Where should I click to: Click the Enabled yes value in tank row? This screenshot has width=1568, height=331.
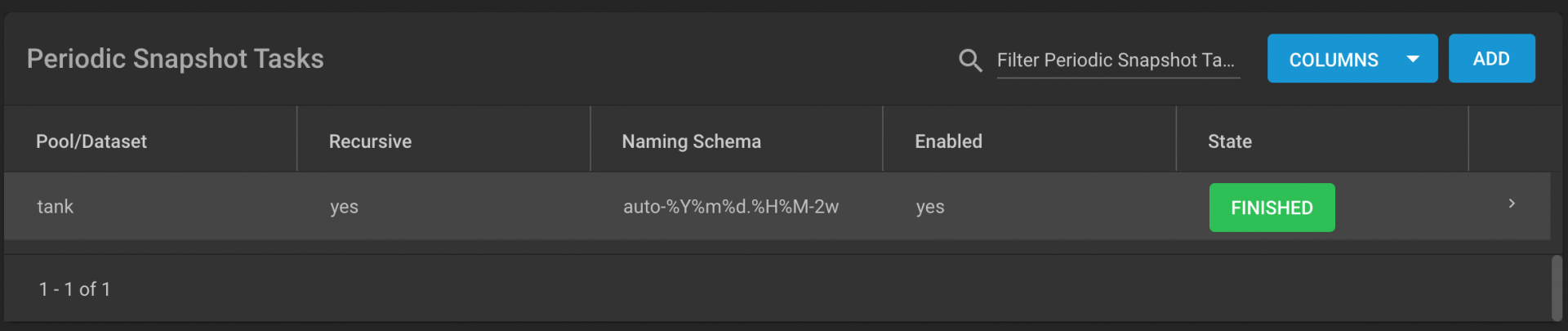pos(929,207)
